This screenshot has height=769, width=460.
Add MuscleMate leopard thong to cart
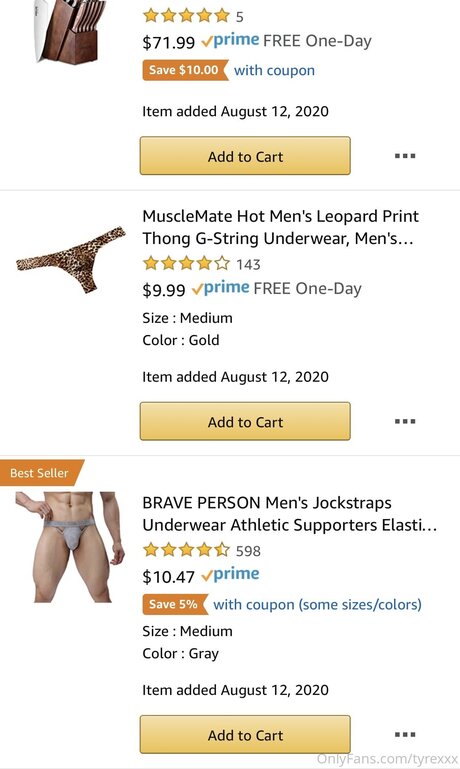click(245, 421)
